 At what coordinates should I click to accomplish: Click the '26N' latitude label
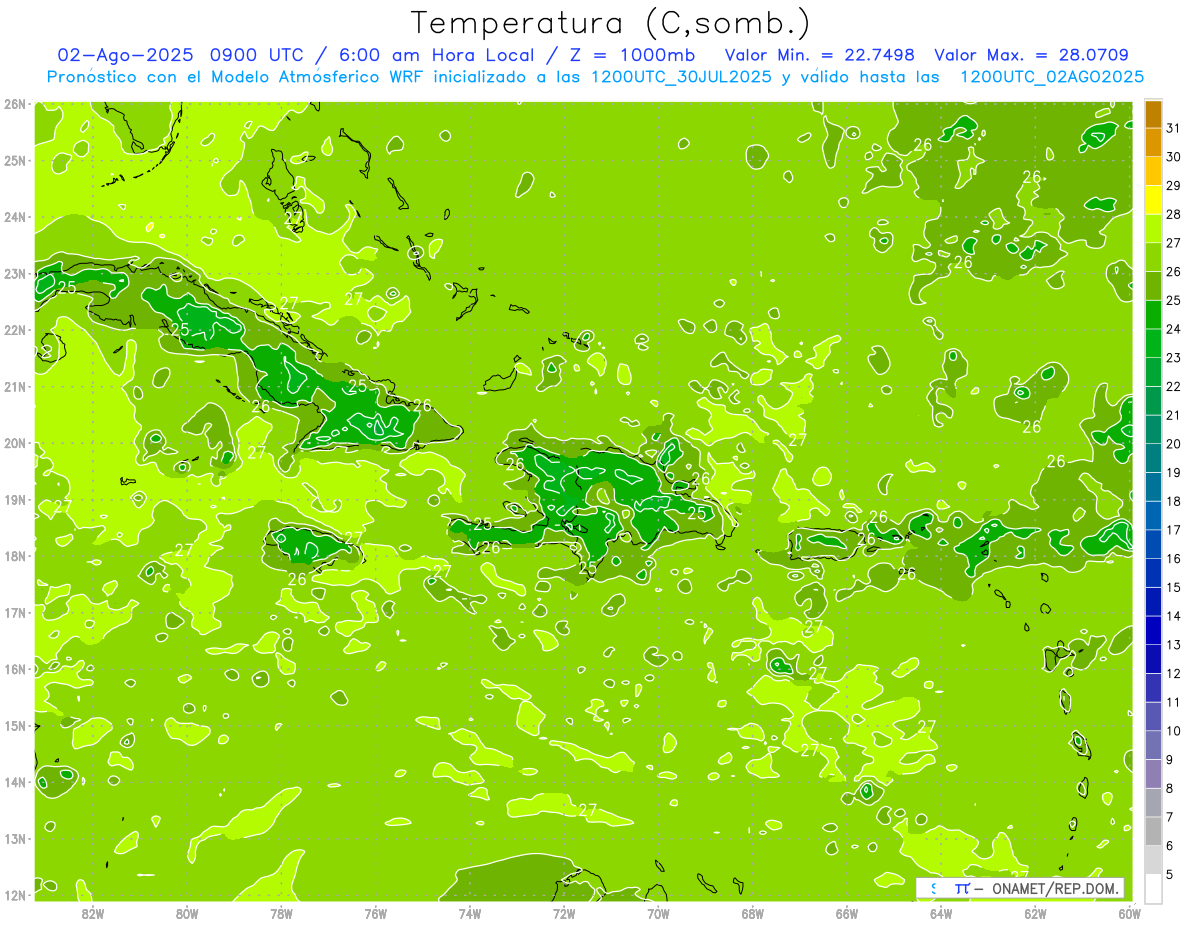[15, 103]
